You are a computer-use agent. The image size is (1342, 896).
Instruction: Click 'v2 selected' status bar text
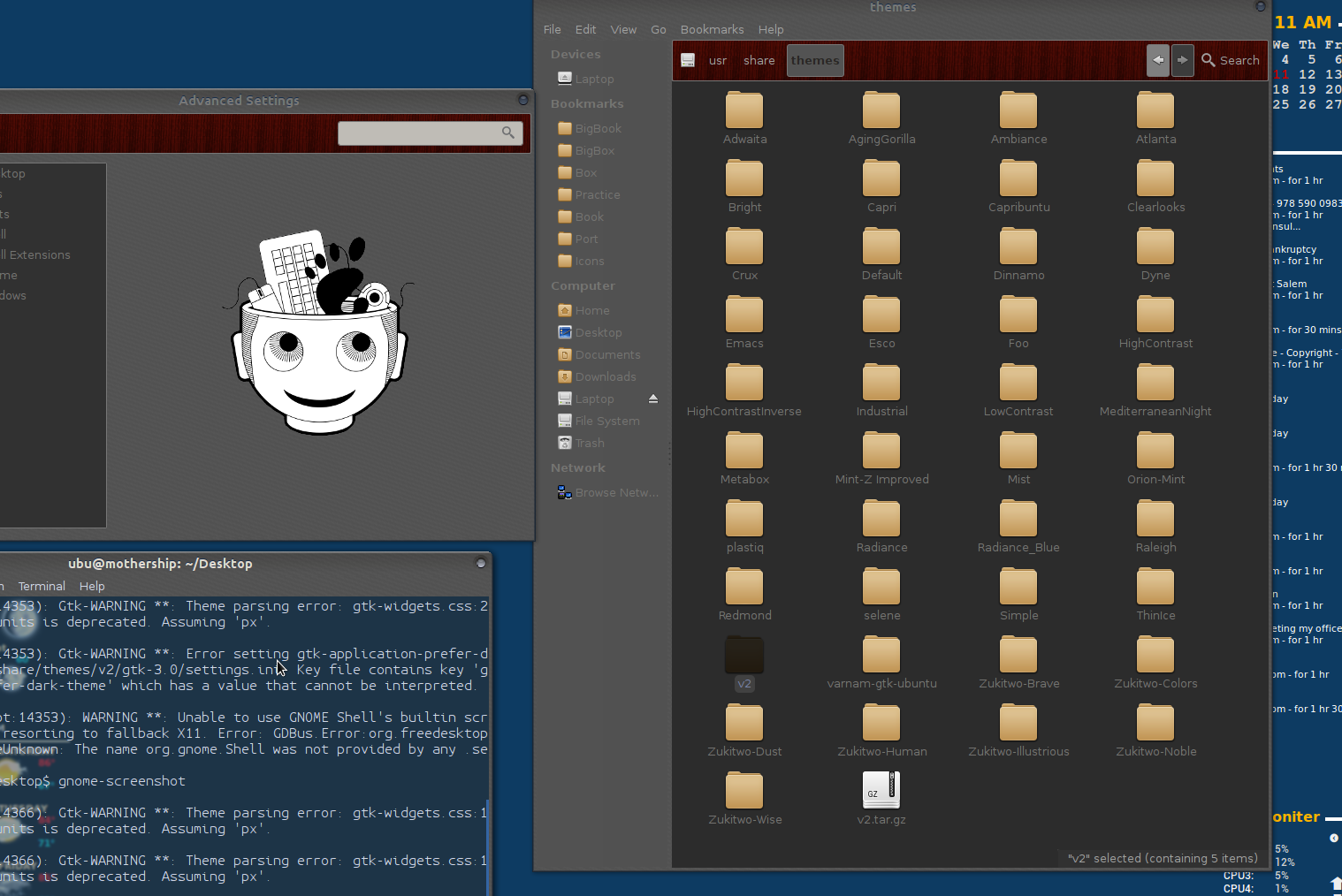pos(1163,859)
